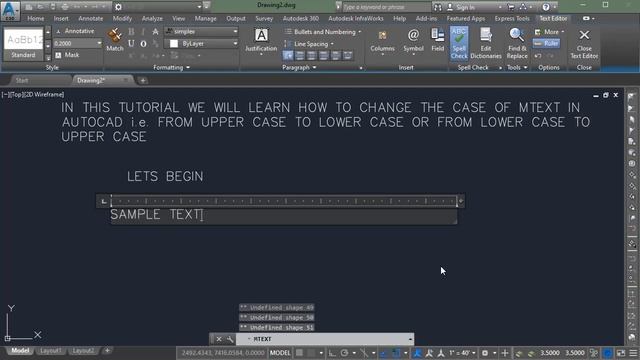Expand the Tools panel
The height and width of the screenshot is (360, 640).
pyautogui.click(x=517, y=67)
